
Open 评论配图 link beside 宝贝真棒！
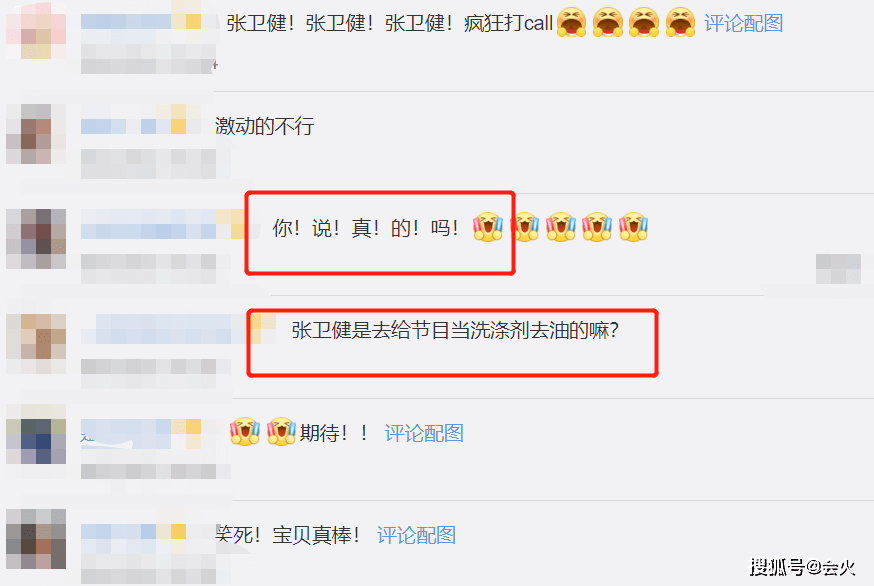416,535
